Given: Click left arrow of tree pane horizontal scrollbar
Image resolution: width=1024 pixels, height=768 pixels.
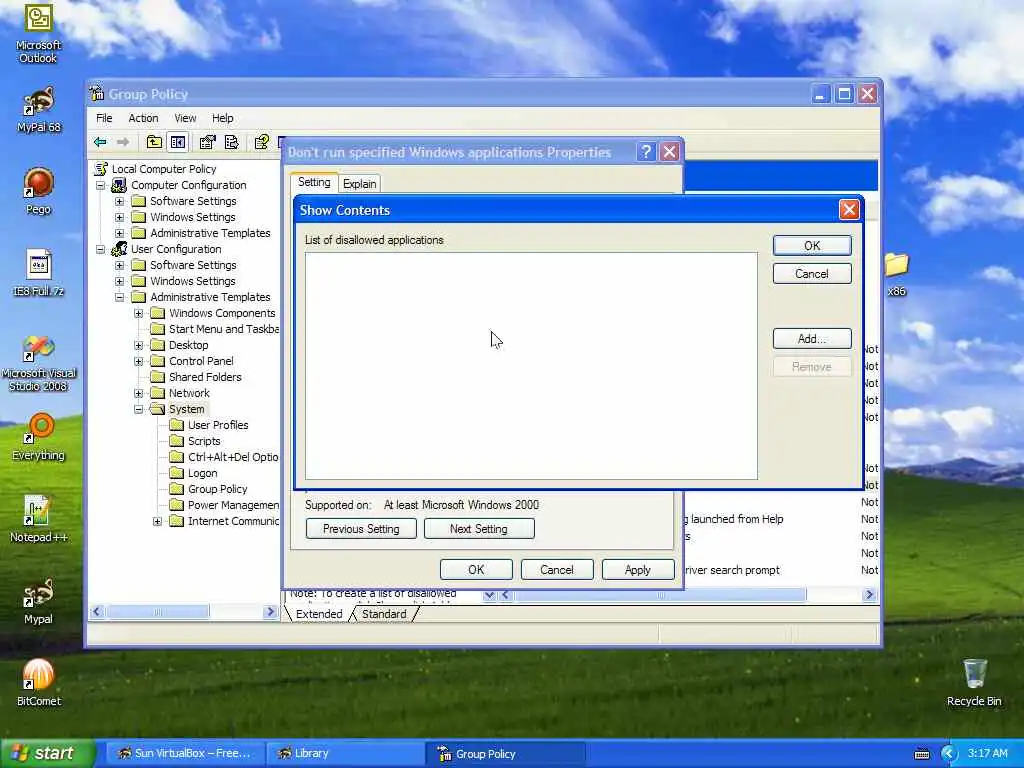Looking at the screenshot, I should click(x=97, y=612).
